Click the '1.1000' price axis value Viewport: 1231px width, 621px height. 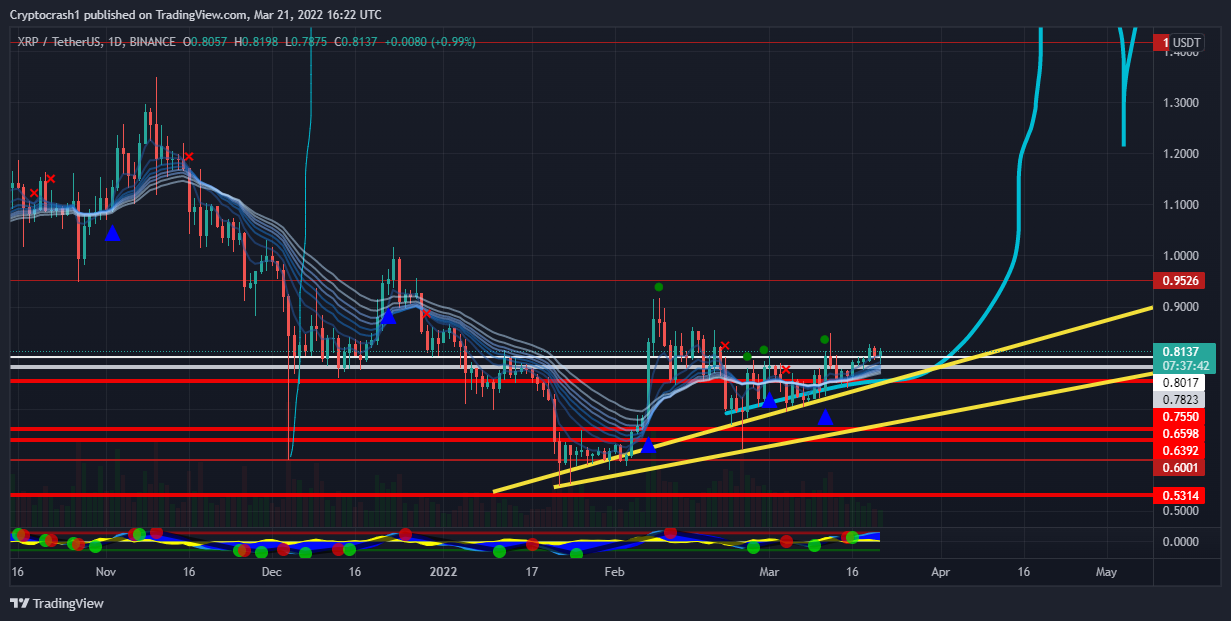(x=1180, y=205)
